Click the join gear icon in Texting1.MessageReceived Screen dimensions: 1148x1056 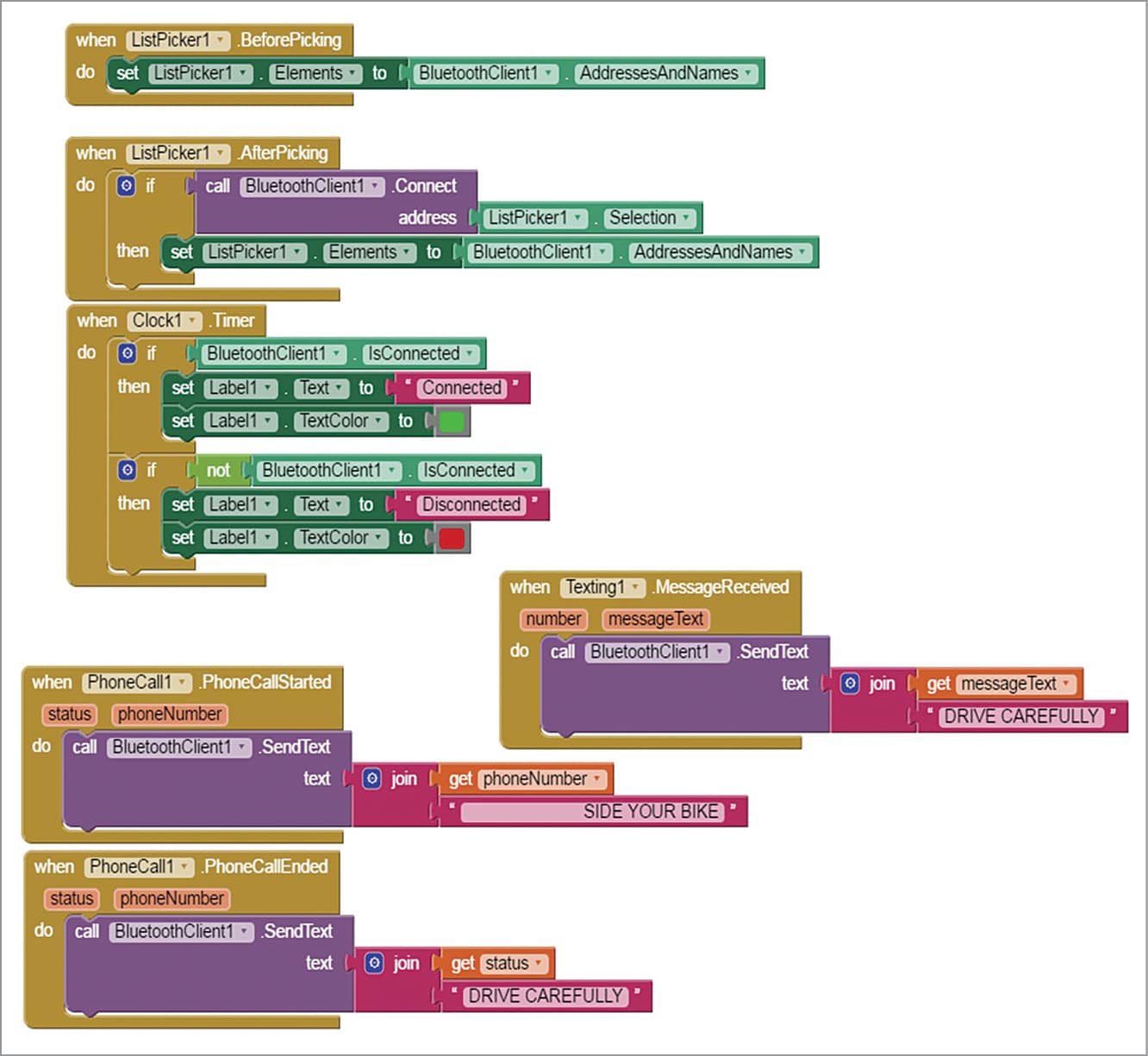850,684
